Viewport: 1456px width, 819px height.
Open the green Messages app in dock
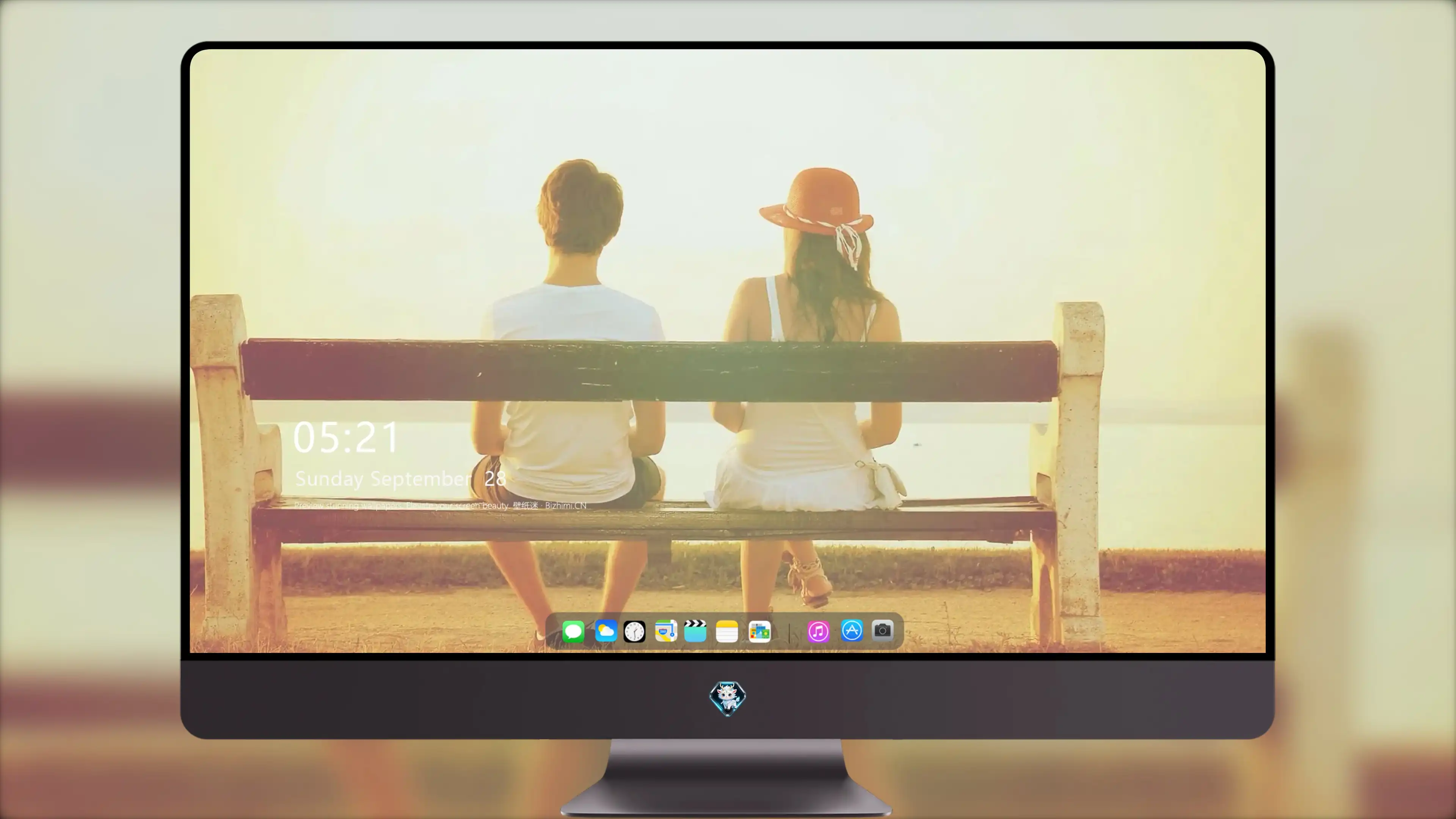[573, 631]
